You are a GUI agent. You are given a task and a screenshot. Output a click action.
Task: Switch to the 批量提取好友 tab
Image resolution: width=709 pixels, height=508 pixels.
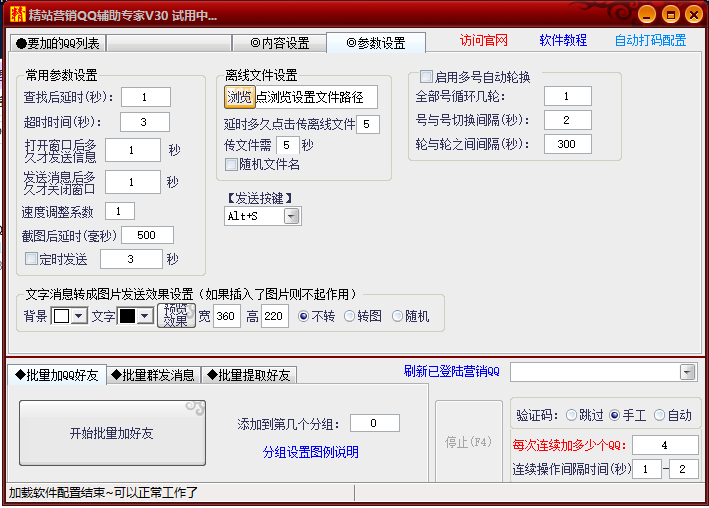(x=249, y=375)
